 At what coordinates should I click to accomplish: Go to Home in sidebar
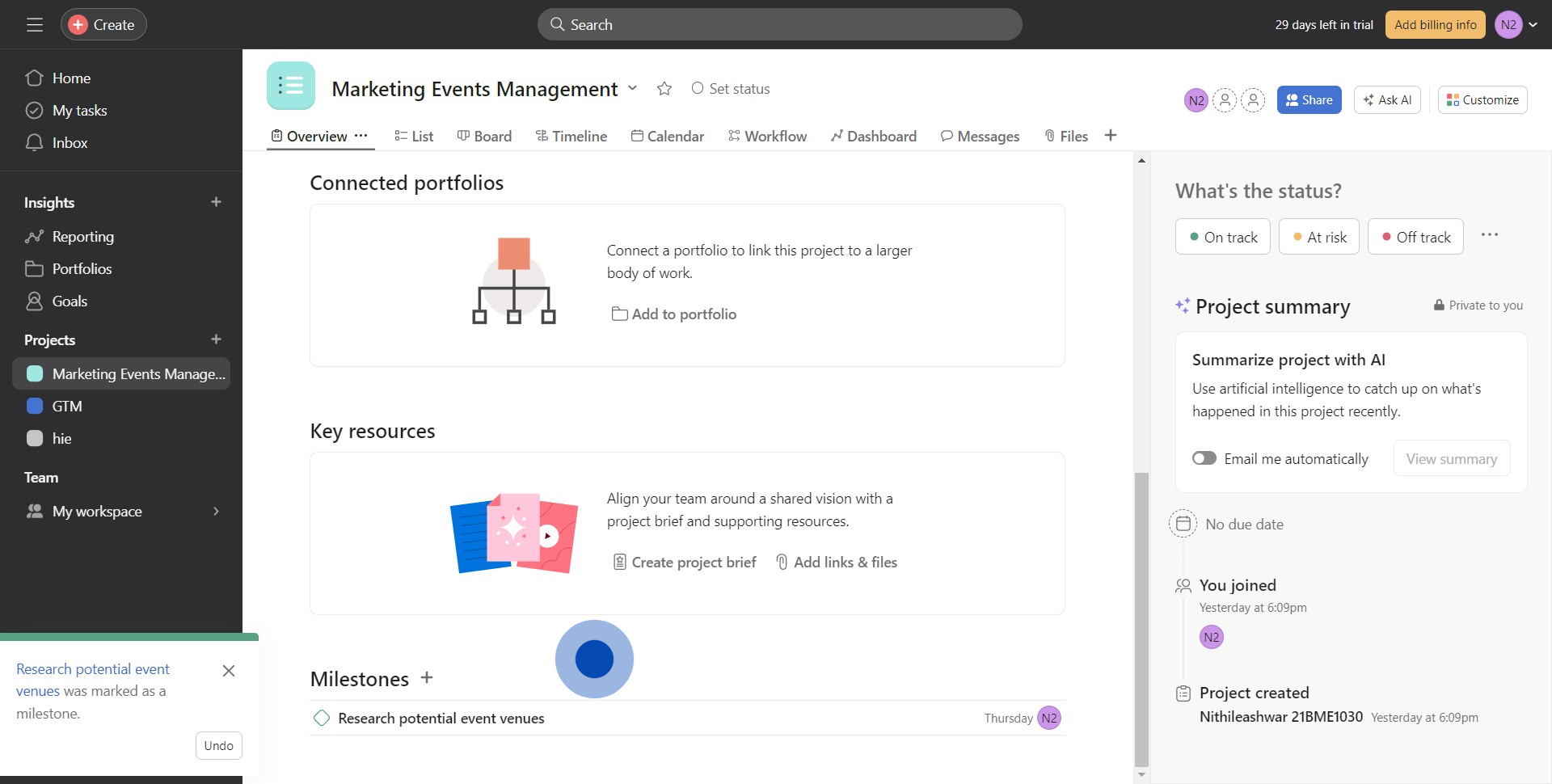pos(71,78)
